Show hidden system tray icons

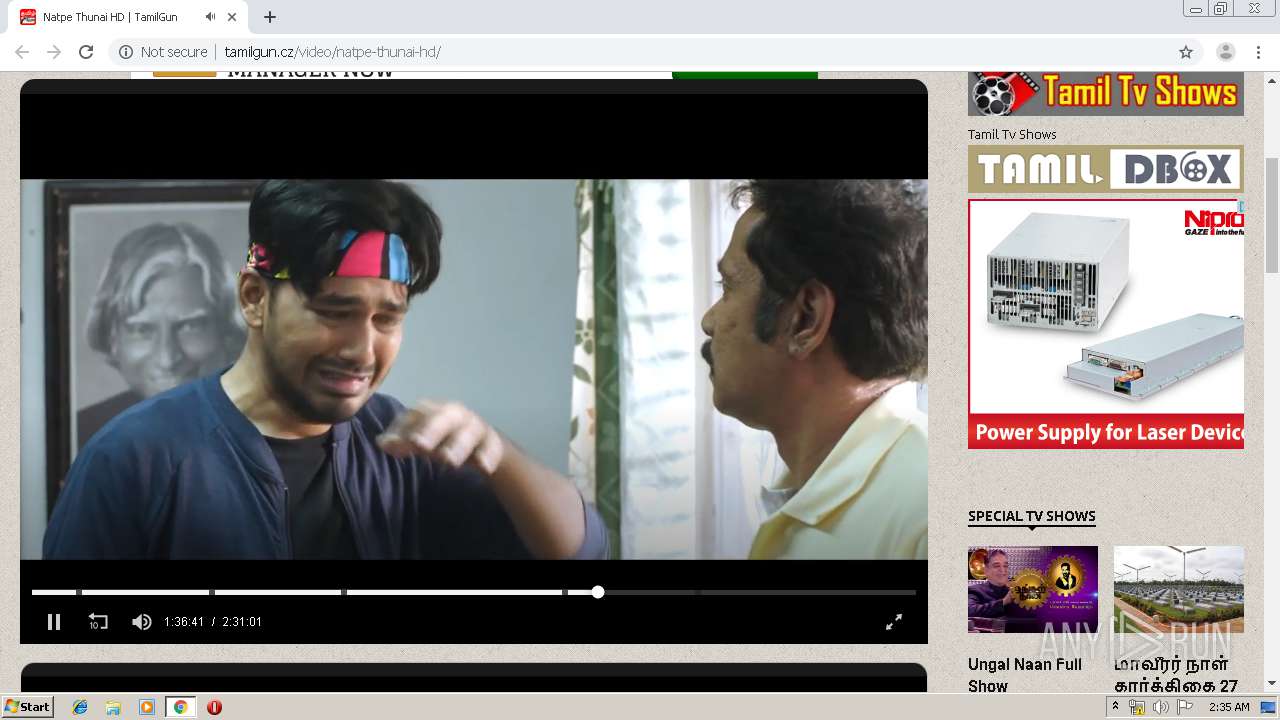(1115, 707)
